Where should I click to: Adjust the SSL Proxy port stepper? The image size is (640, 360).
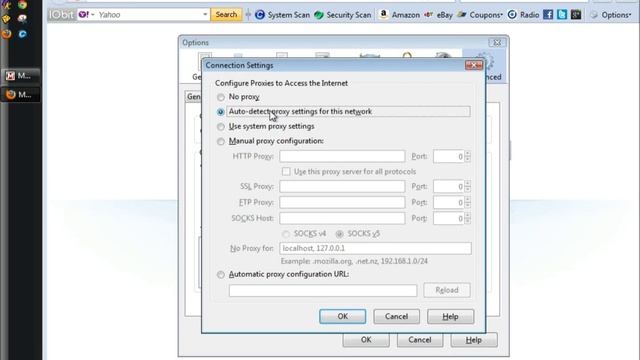point(467,187)
